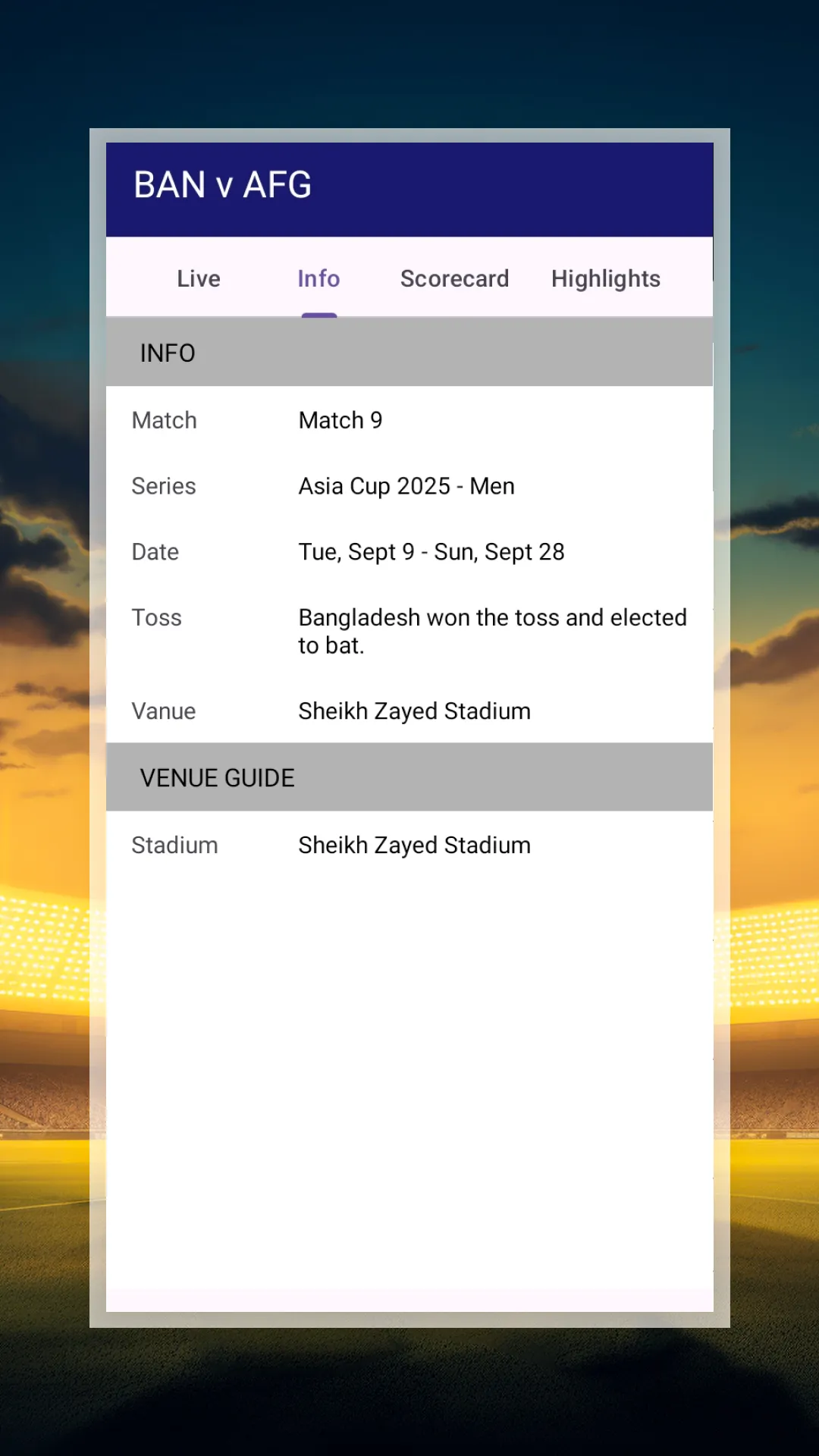Tap the match date range text

431,551
